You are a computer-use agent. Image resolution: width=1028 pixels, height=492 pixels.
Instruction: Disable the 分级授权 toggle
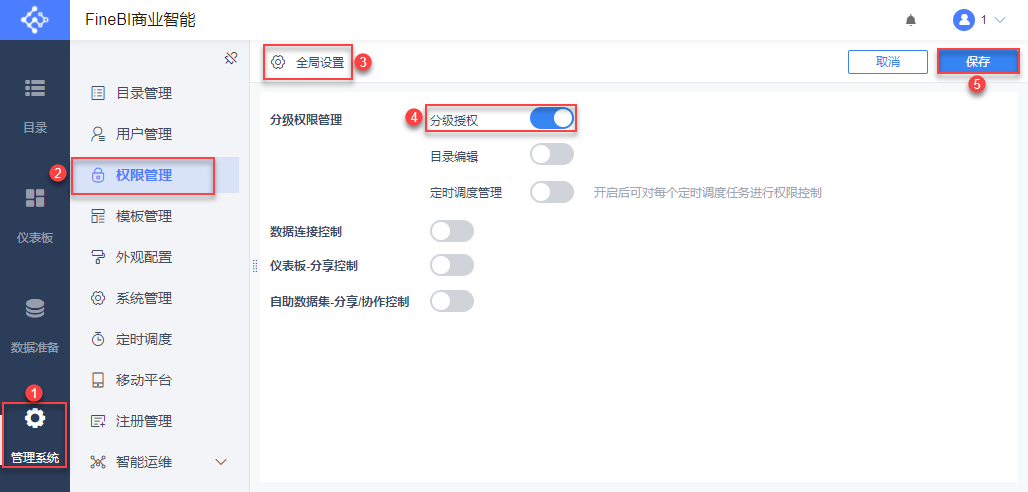[551, 119]
